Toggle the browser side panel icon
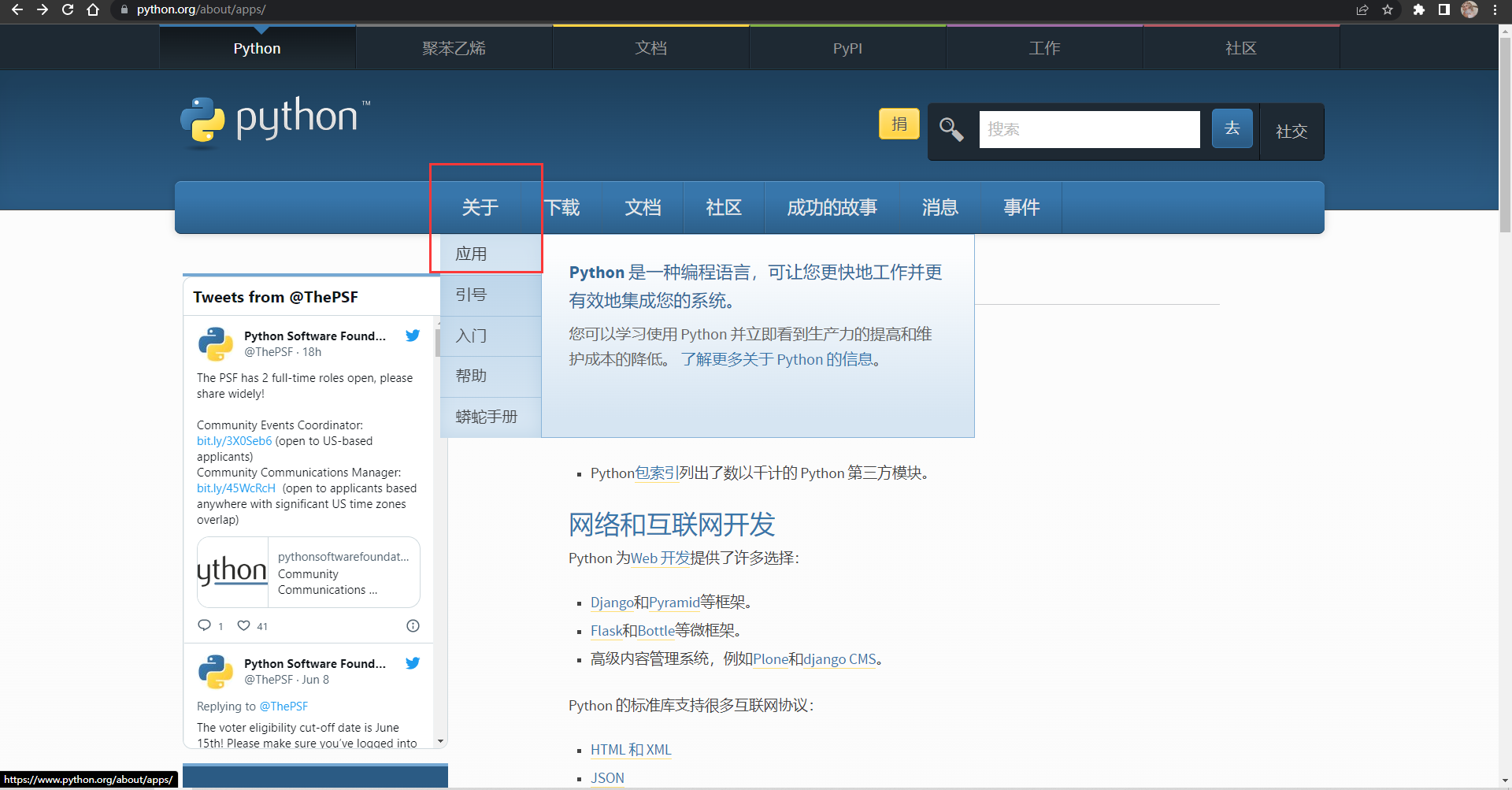The image size is (1512, 790). click(x=1444, y=9)
